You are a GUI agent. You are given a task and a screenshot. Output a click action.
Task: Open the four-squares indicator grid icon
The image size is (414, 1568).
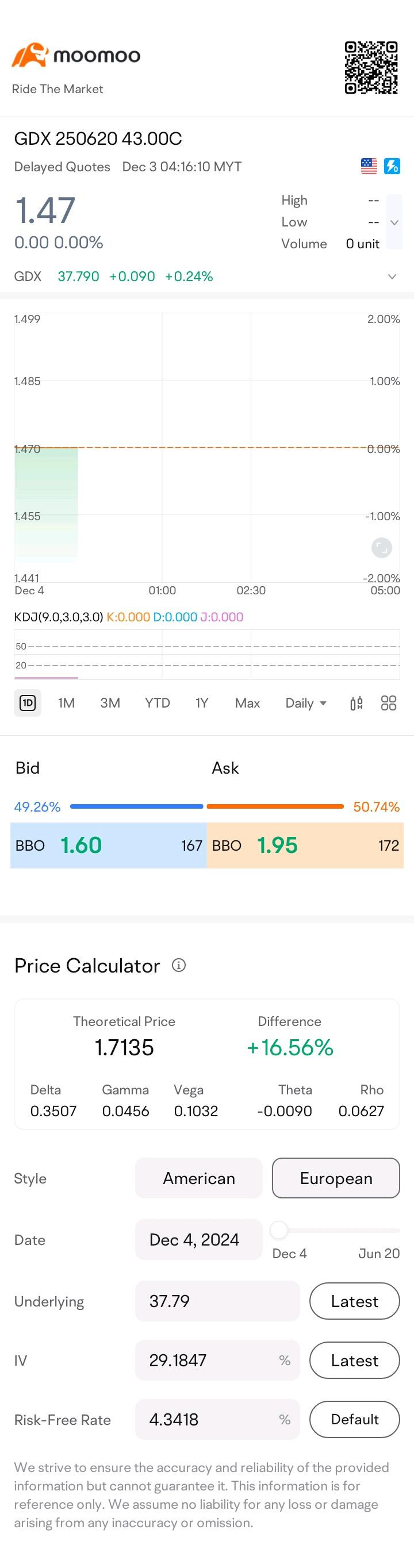click(x=389, y=704)
